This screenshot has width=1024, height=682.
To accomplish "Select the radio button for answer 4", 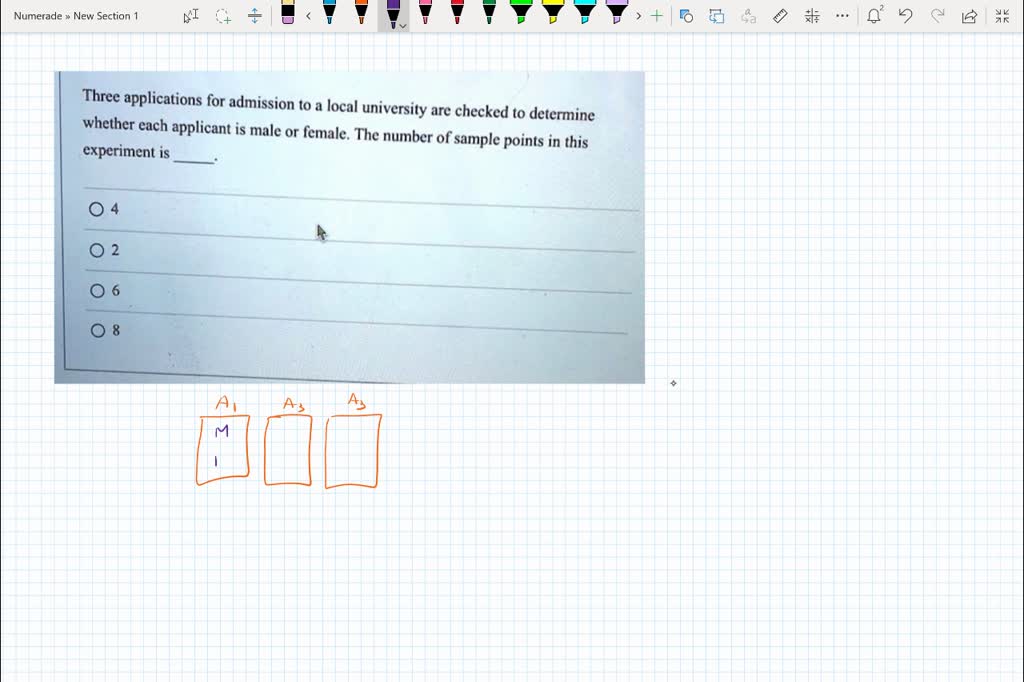I will (97, 209).
